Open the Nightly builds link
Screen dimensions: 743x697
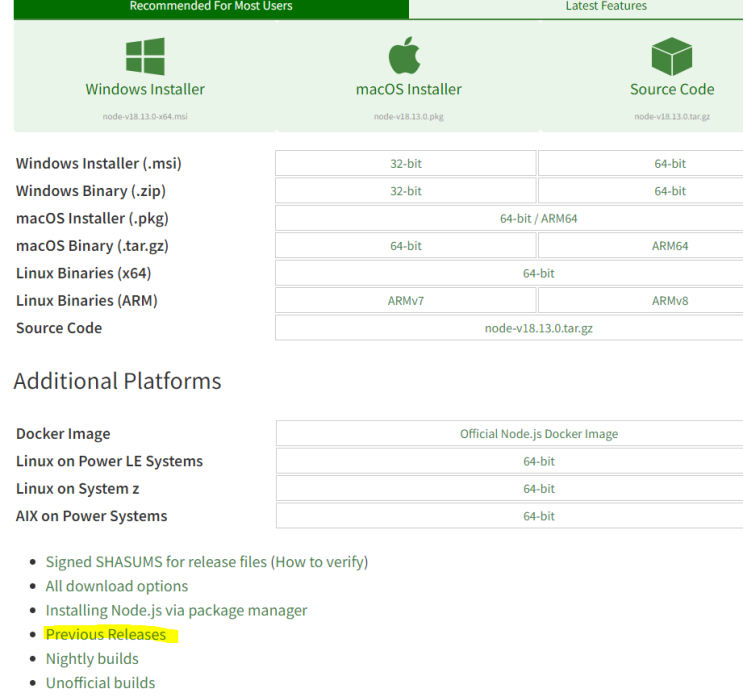92,659
